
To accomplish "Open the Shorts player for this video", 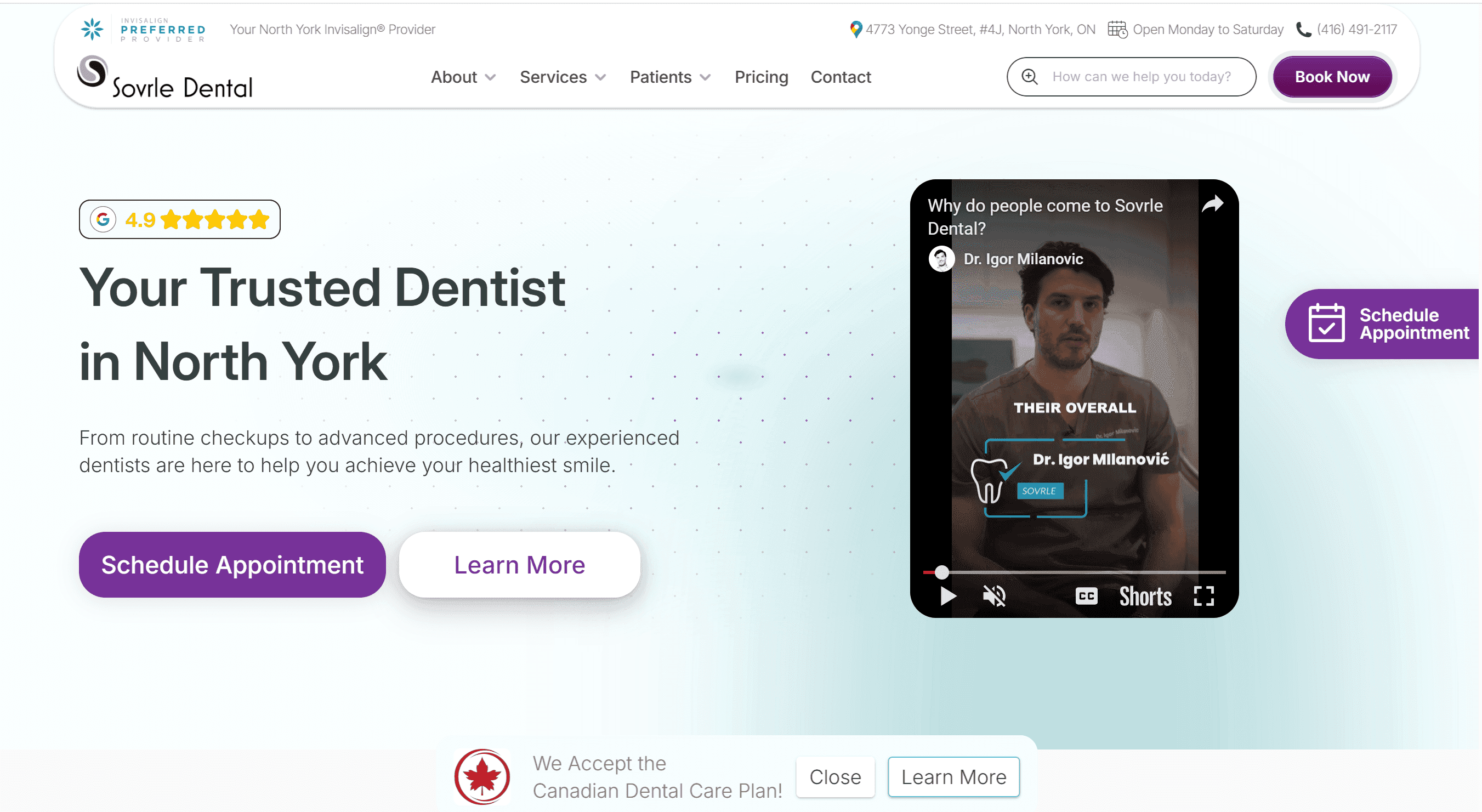I will (x=1145, y=596).
